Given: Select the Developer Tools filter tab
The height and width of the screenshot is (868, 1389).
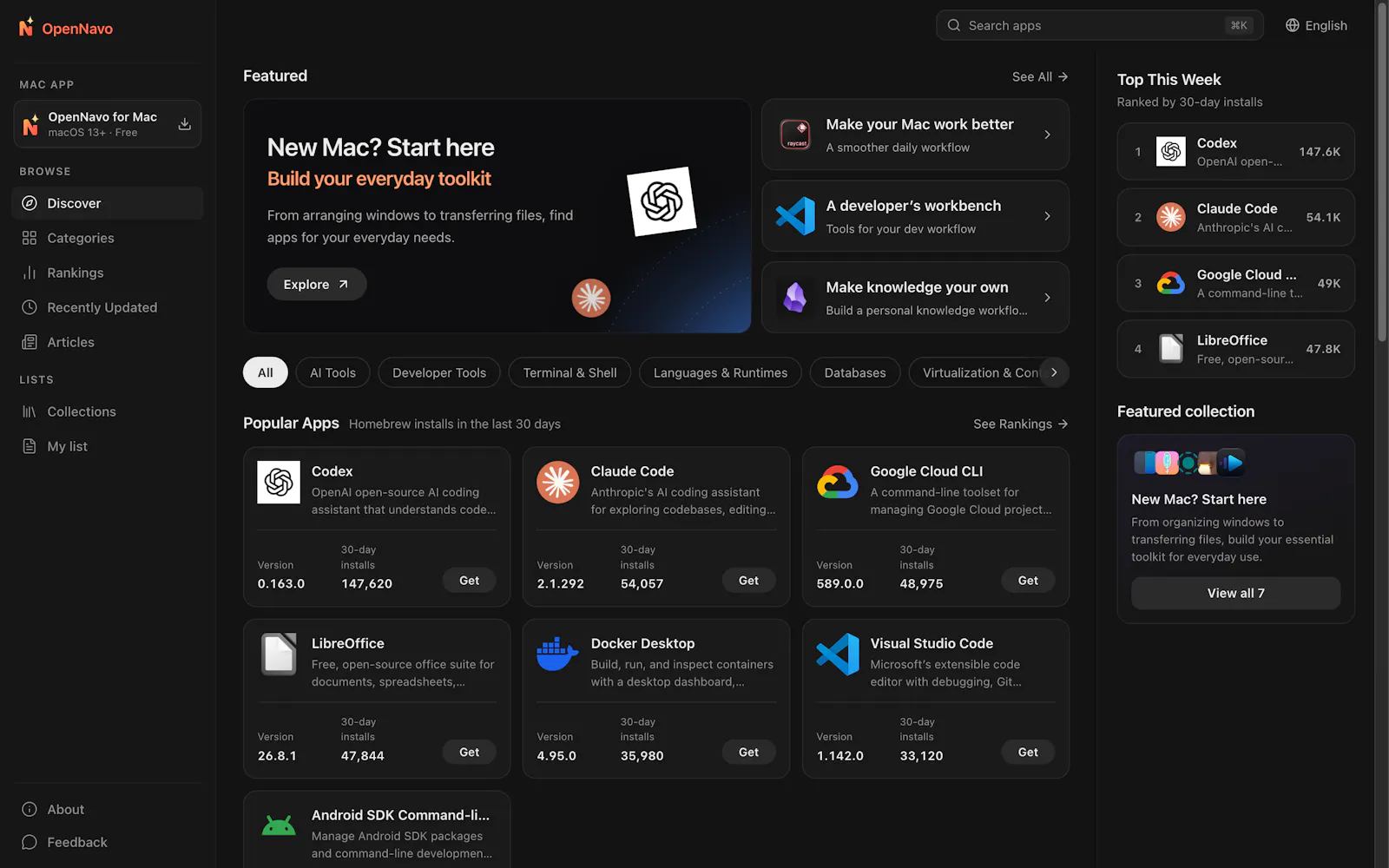Looking at the screenshot, I should pyautogui.click(x=439, y=372).
